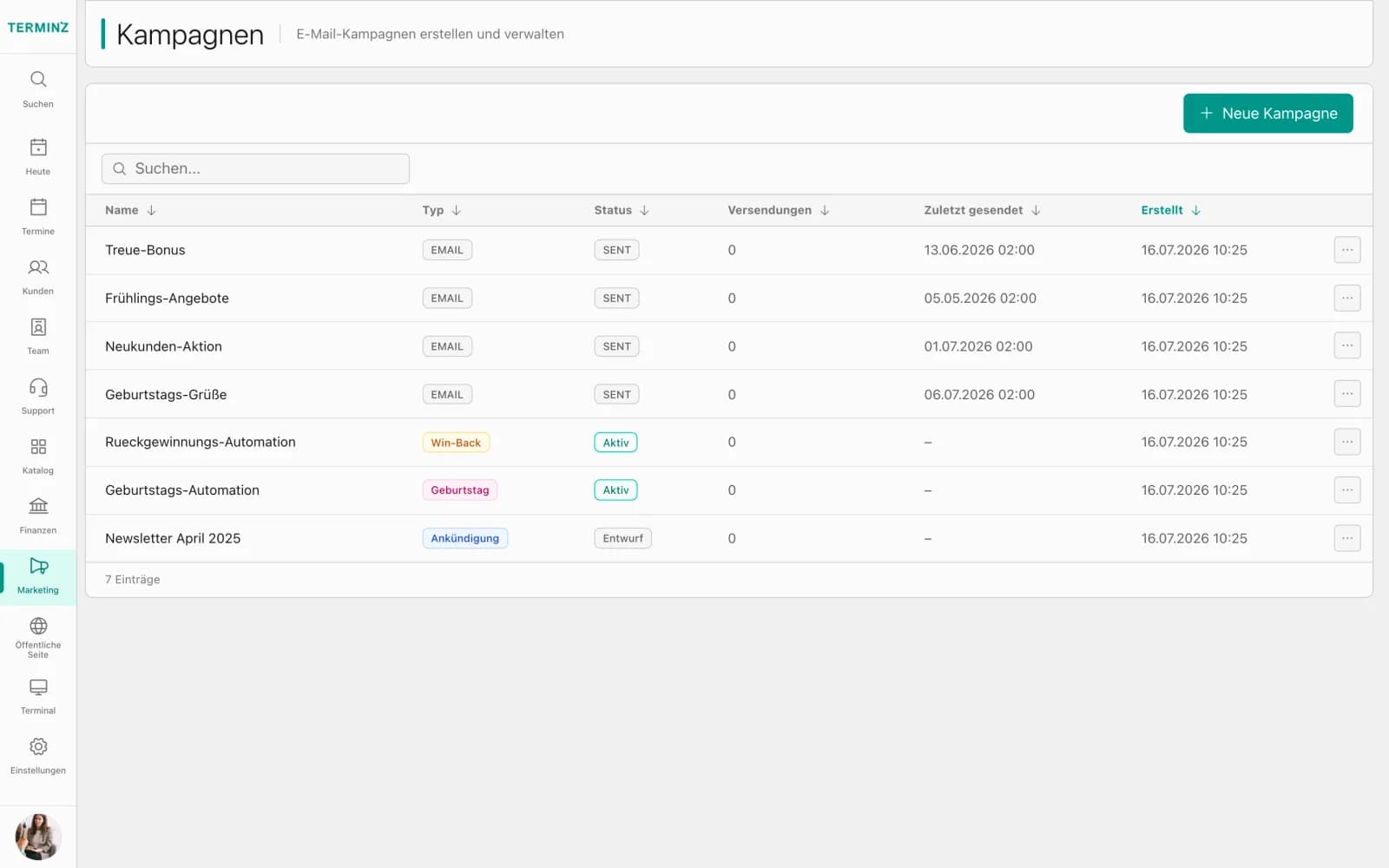Click the Entwurf status badge
This screenshot has width=1389, height=868.
tap(622, 538)
